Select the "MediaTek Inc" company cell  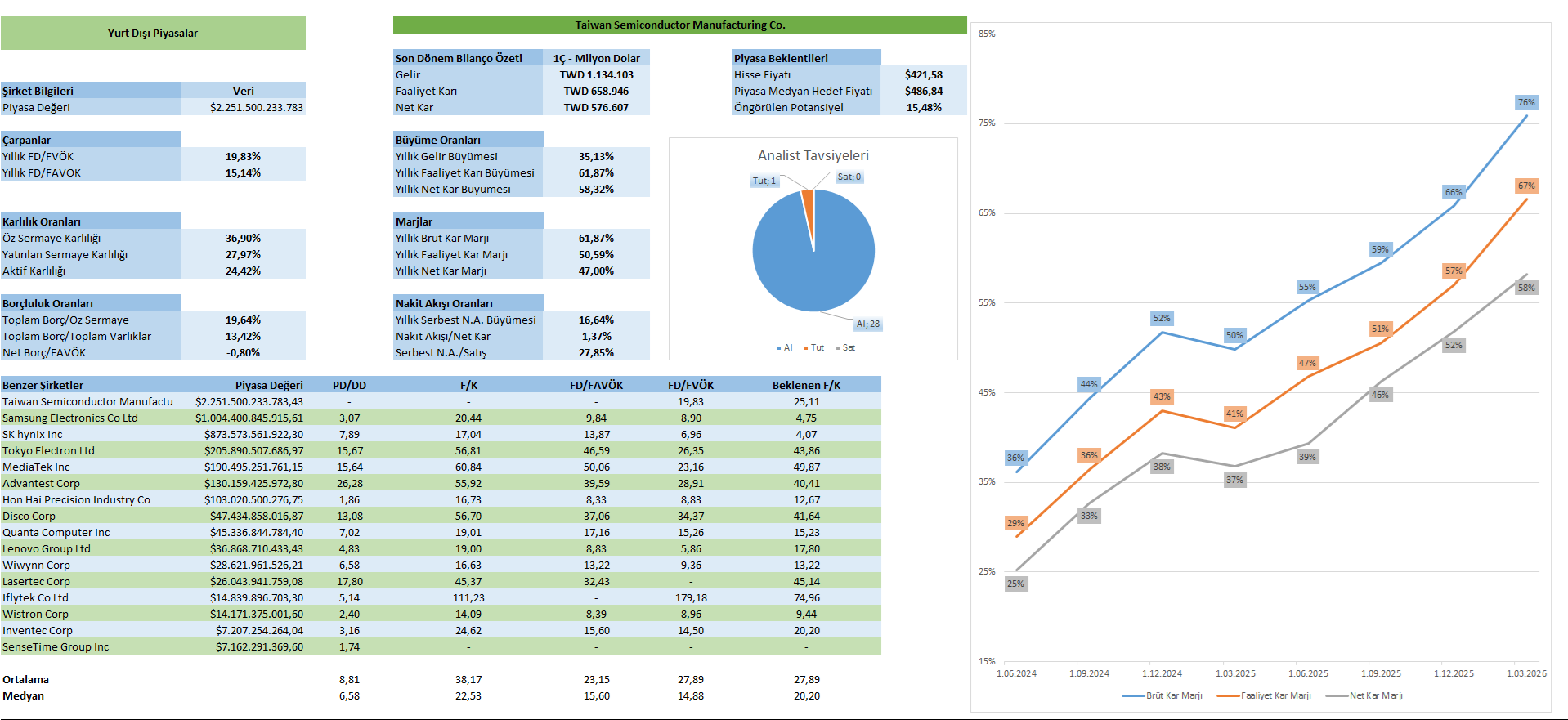36,467
